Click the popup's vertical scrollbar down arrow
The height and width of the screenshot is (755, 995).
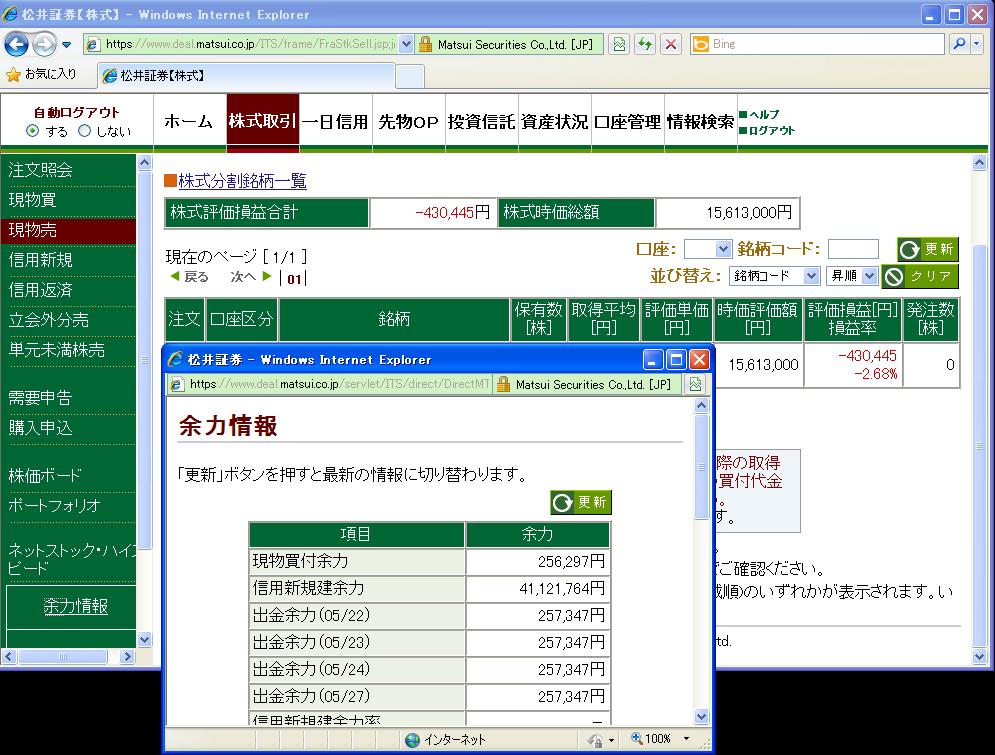(701, 716)
